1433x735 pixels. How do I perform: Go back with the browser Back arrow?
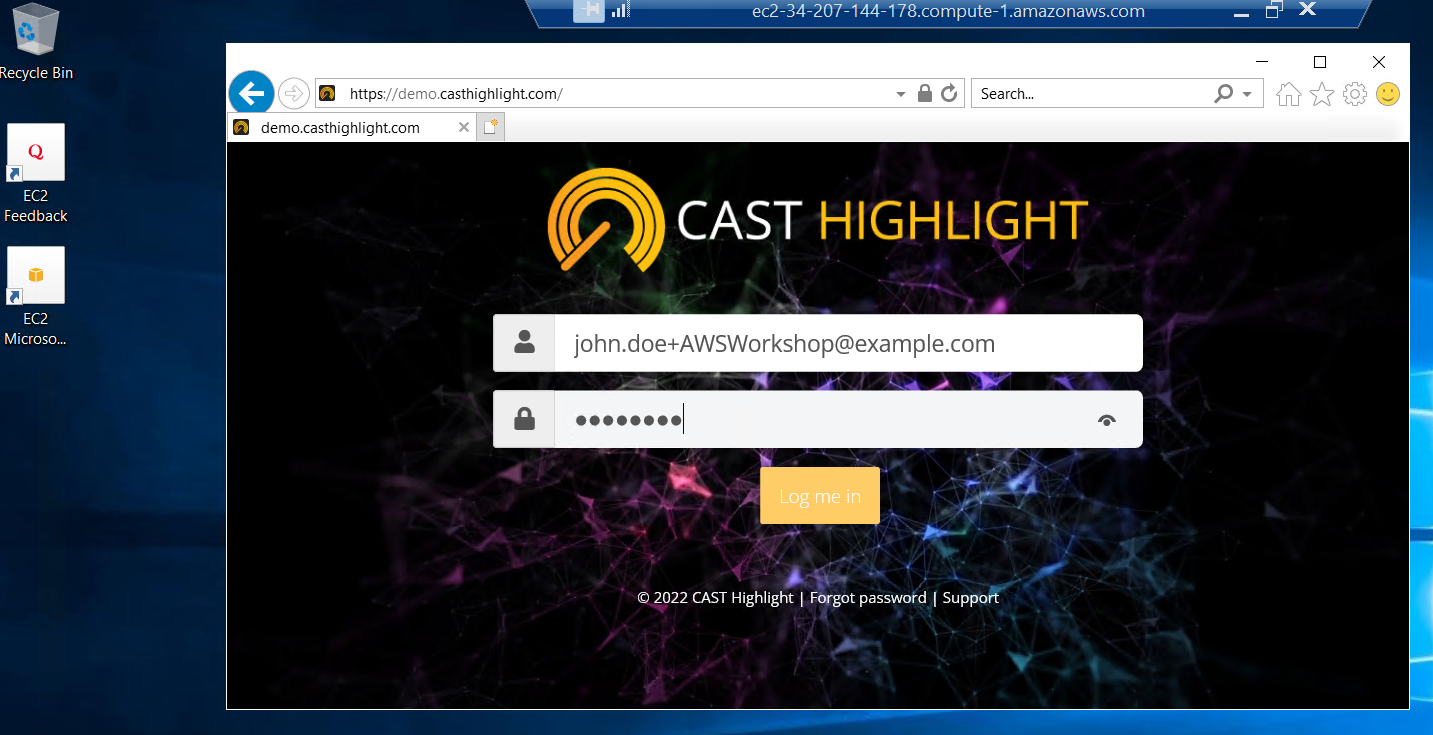[251, 94]
